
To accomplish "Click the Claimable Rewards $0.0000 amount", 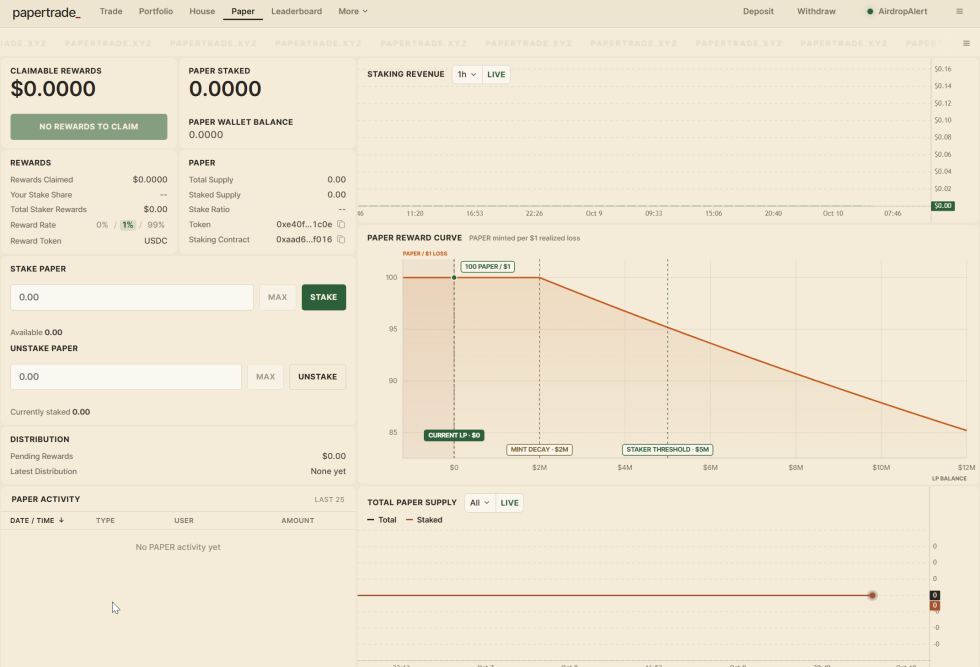I will pyautogui.click(x=53, y=89).
